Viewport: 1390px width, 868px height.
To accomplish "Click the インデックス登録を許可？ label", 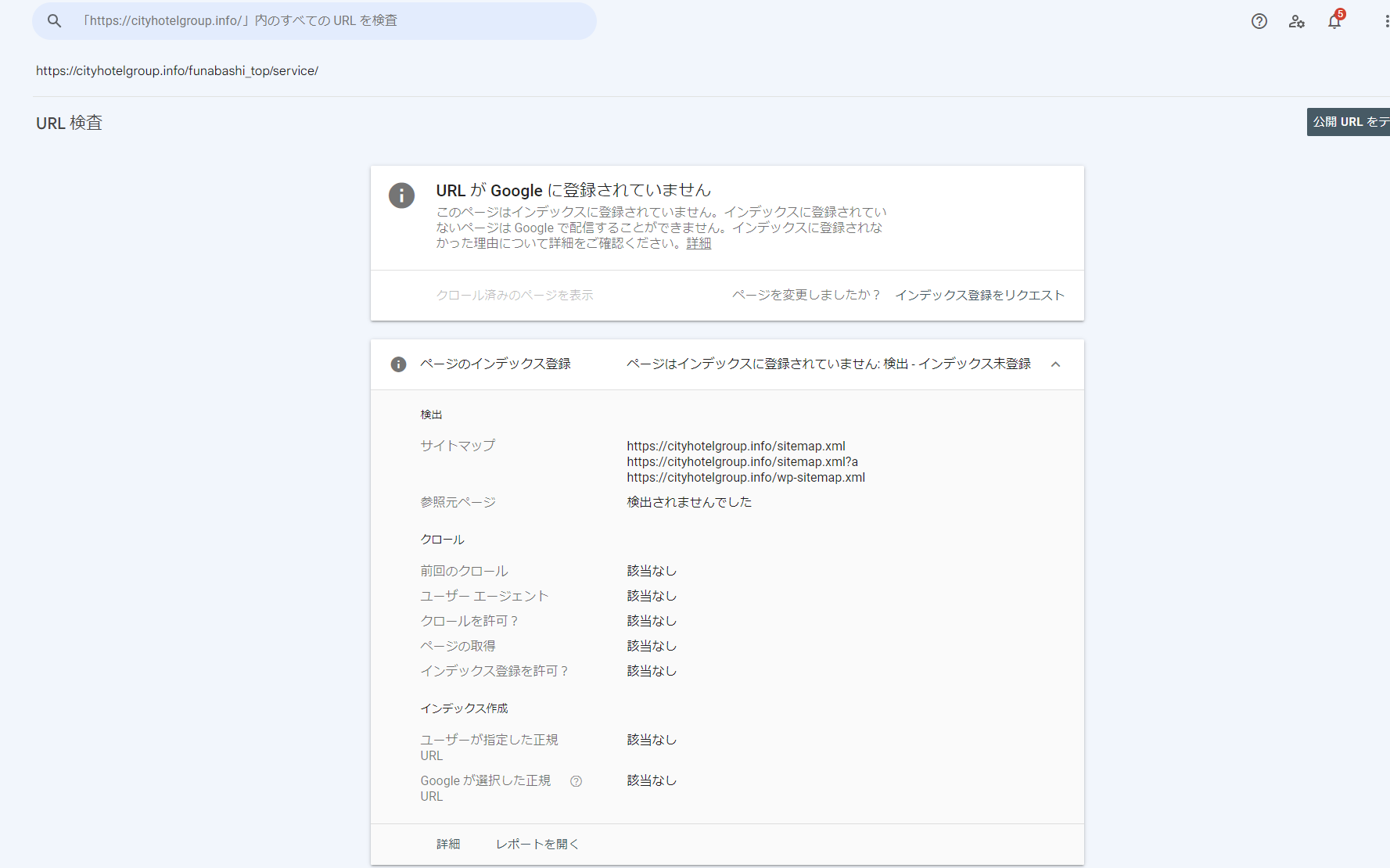I will [x=494, y=671].
